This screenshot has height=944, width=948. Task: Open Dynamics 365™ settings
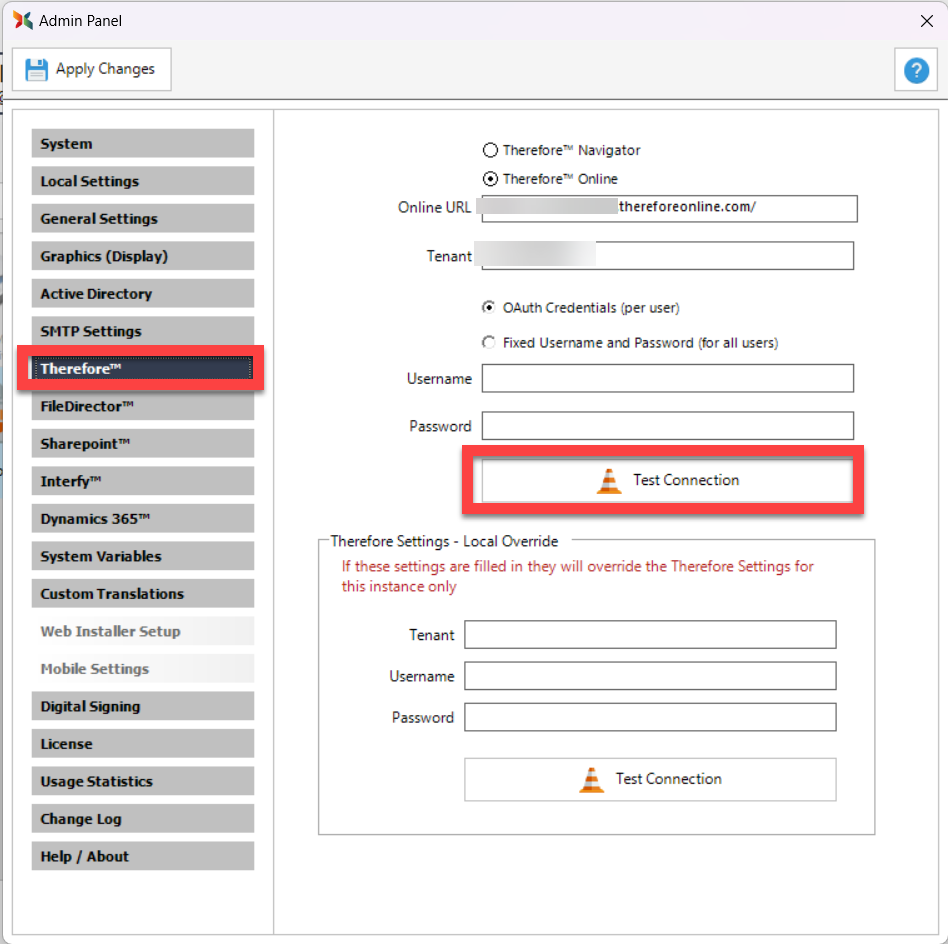143,518
